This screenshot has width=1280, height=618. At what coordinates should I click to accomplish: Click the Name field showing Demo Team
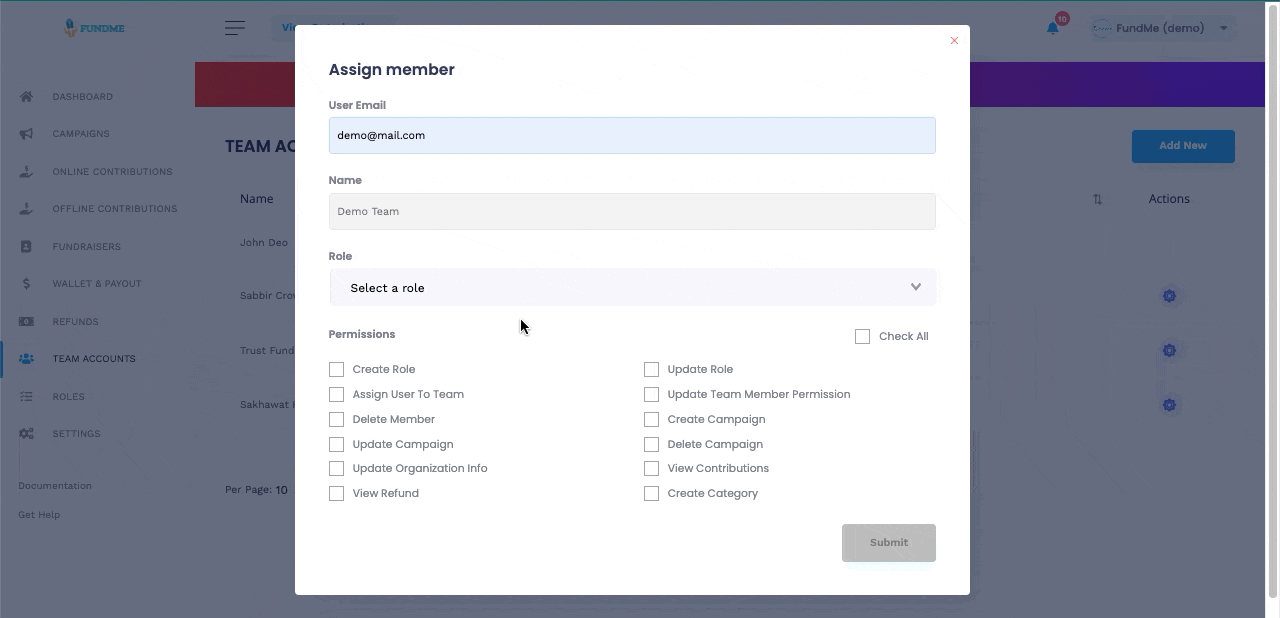tap(632, 211)
